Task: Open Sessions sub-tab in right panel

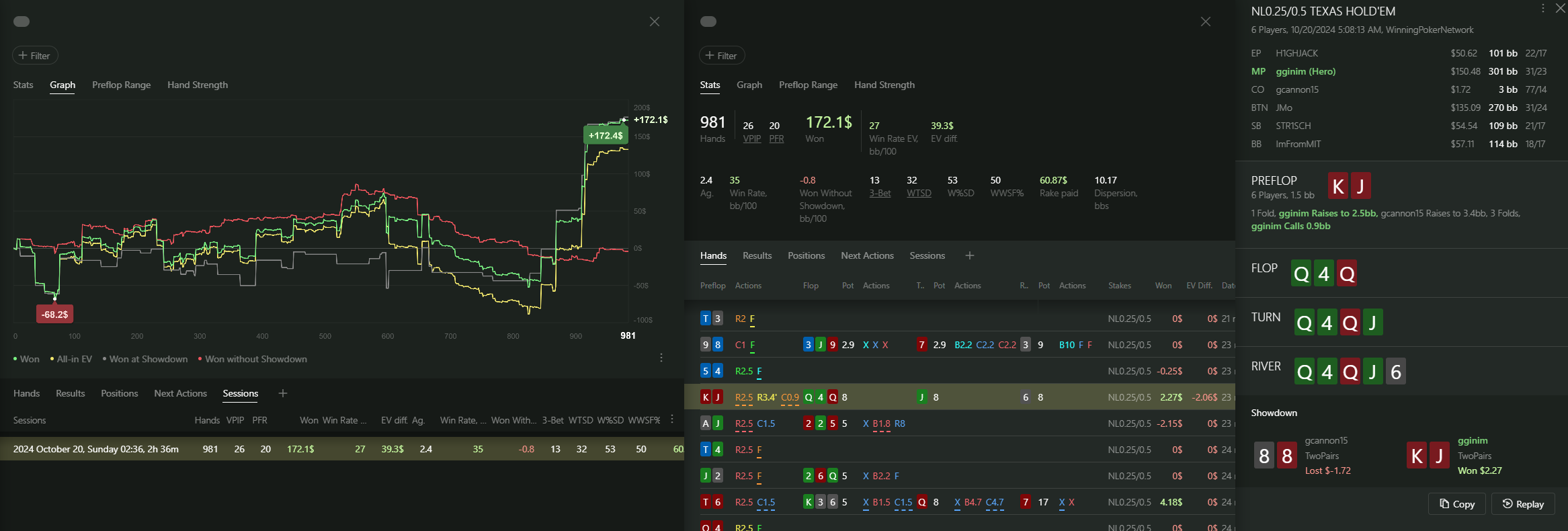Action: click(927, 255)
